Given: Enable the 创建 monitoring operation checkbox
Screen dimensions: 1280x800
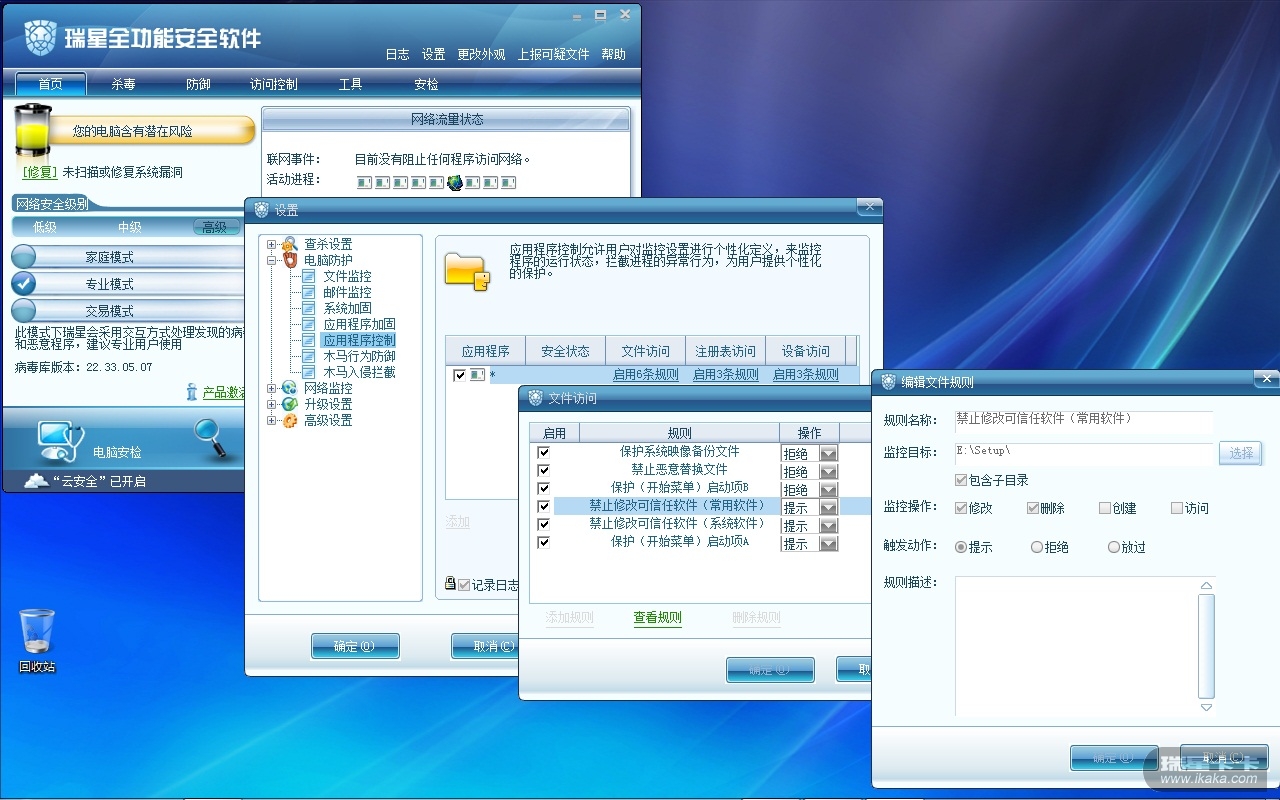Looking at the screenshot, I should pyautogui.click(x=1105, y=508).
